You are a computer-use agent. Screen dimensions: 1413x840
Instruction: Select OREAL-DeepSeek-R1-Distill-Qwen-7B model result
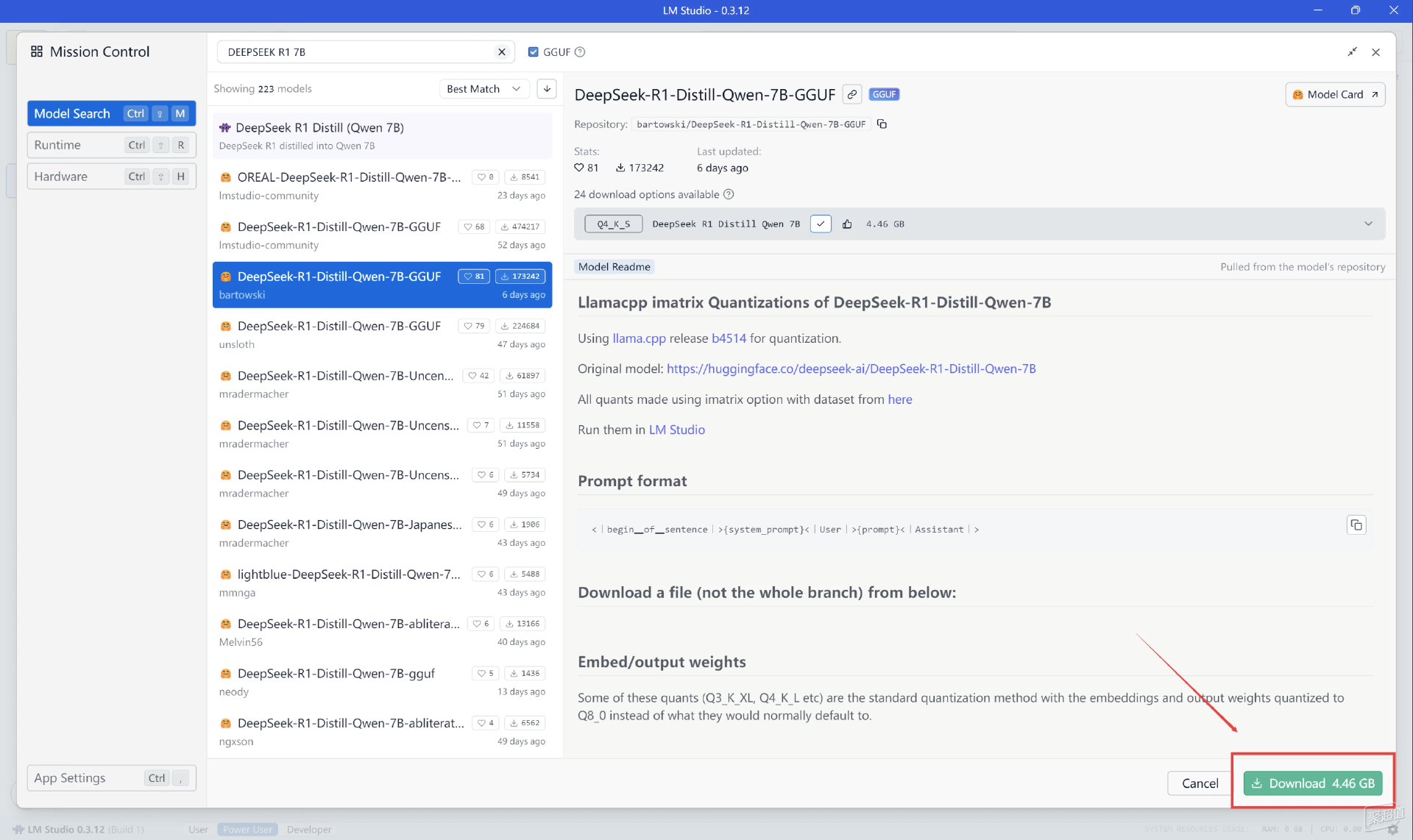[382, 186]
